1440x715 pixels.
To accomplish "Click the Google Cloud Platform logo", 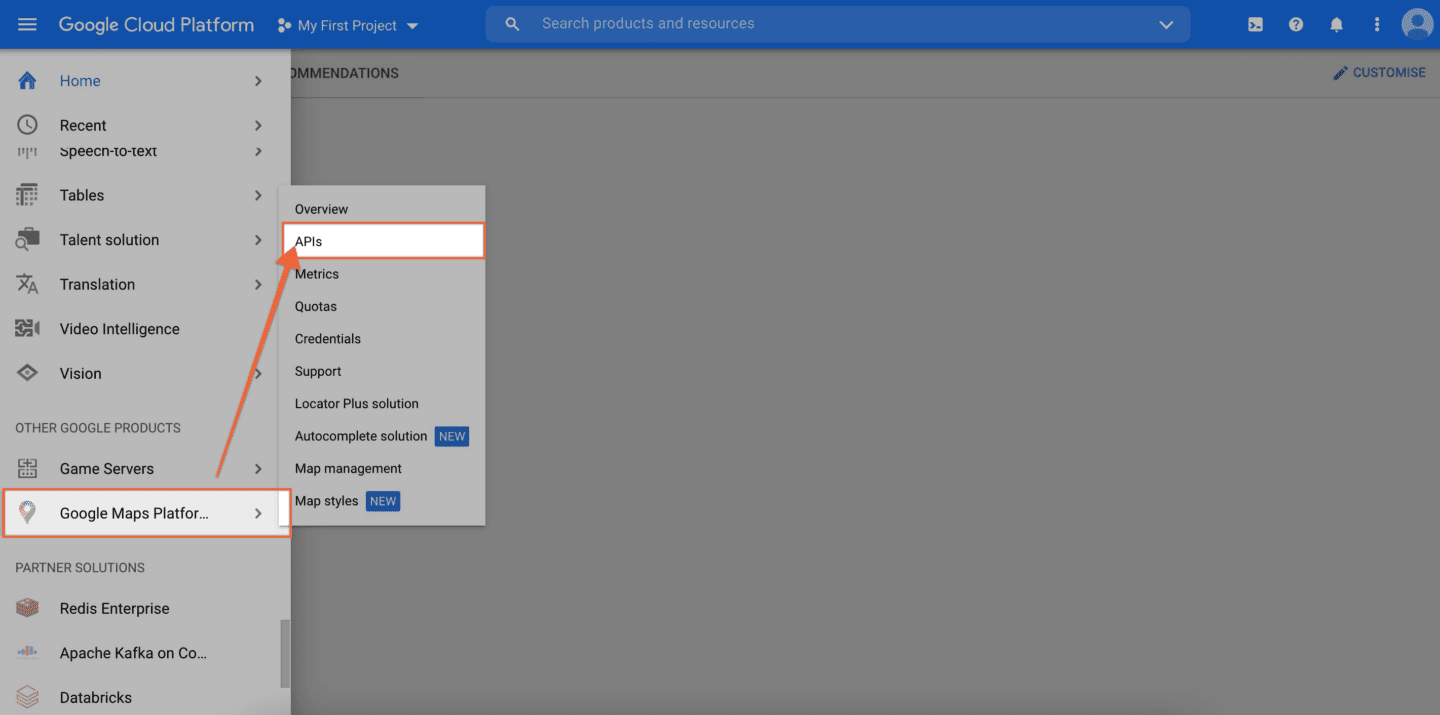I will 156,25.
